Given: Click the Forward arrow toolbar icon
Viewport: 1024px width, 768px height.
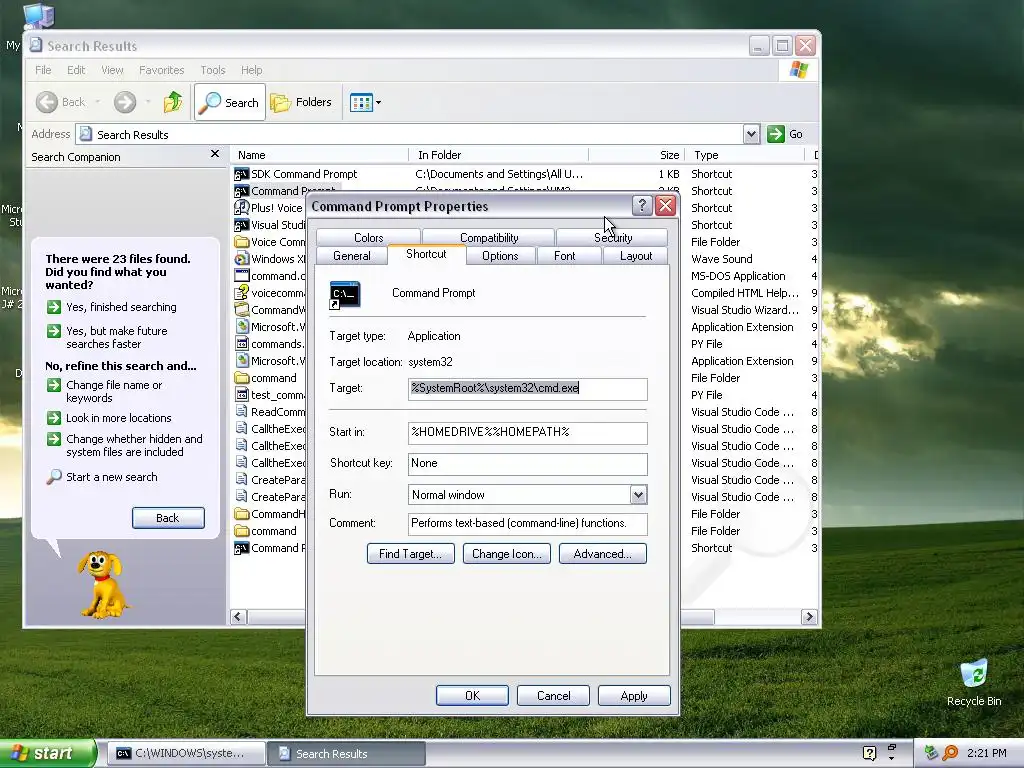Looking at the screenshot, I should [x=125, y=102].
